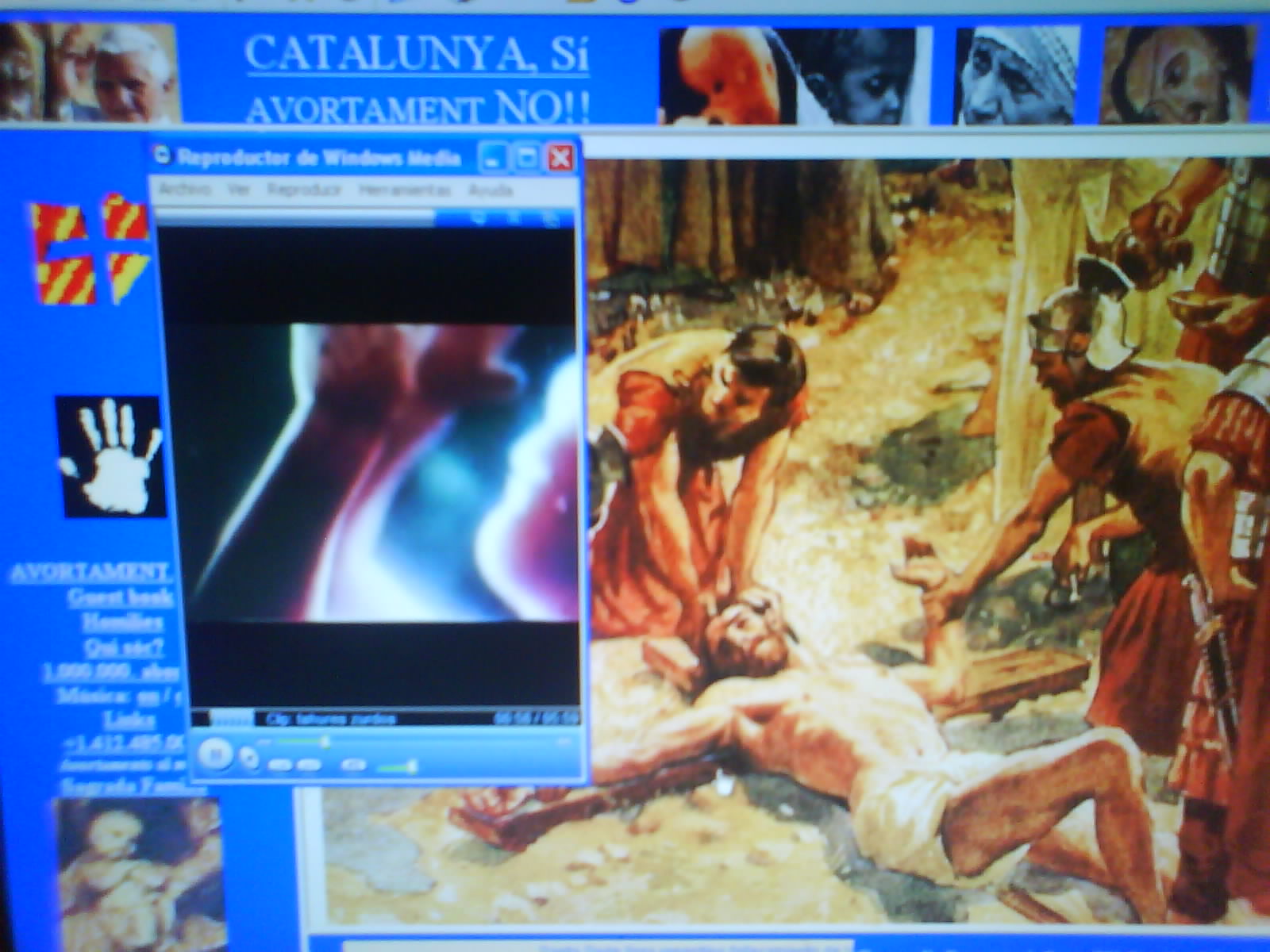1270x952 pixels.
Task: Click the top-left header photo of elderly man
Action: (90, 71)
